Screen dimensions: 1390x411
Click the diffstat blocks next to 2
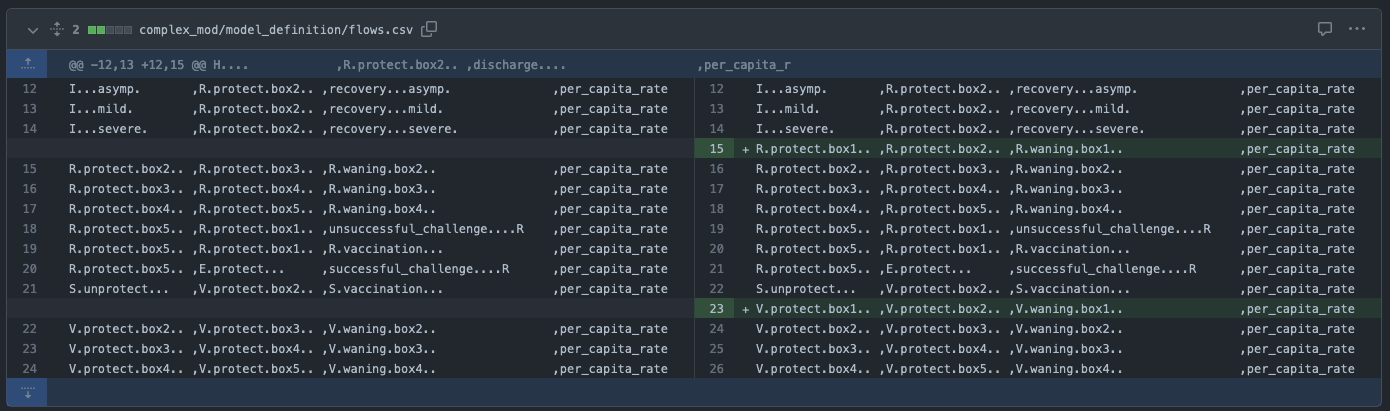(109, 30)
